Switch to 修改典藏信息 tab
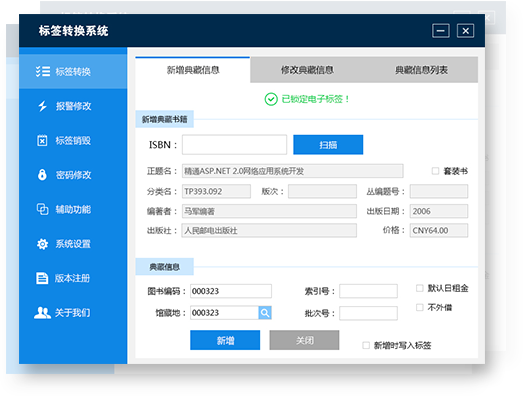 pos(307,70)
